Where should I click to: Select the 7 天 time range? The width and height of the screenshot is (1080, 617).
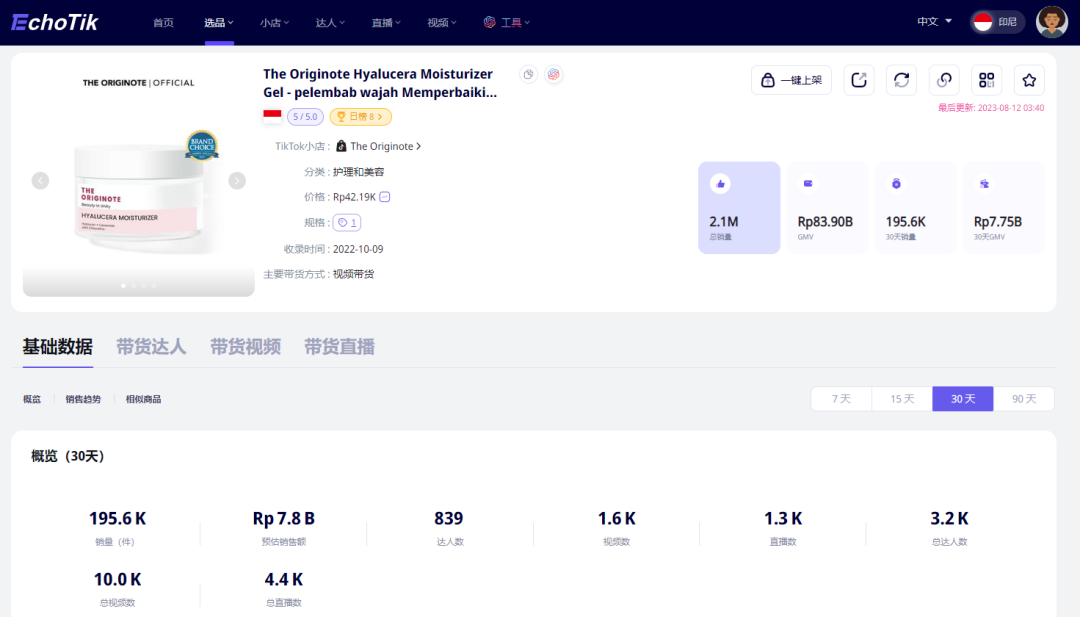(841, 399)
